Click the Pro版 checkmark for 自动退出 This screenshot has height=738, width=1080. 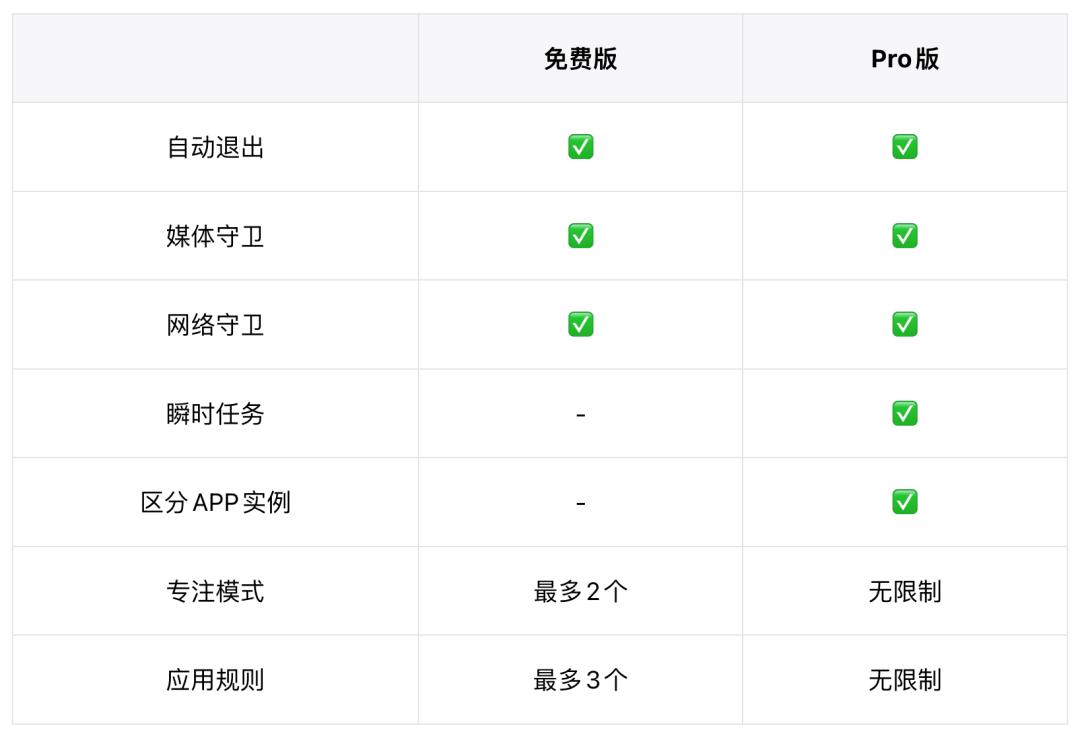pos(905,147)
